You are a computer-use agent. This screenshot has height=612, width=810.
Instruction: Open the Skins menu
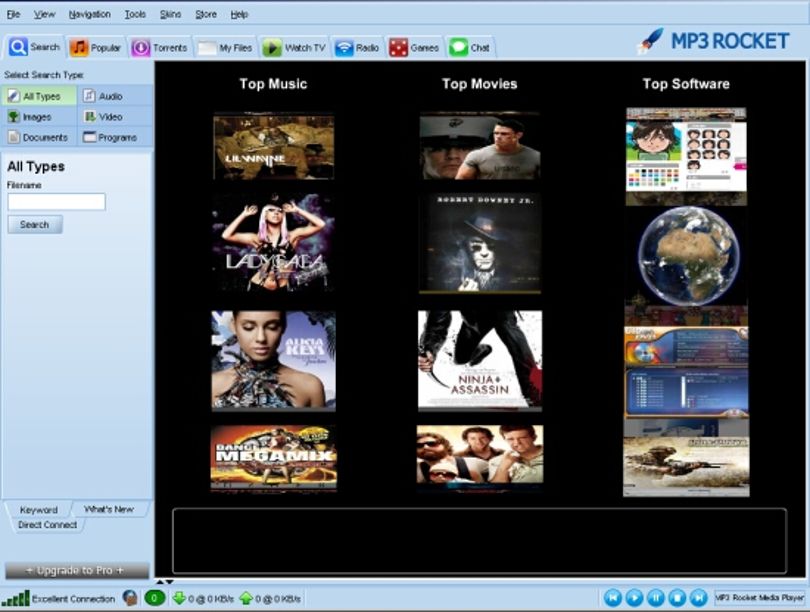click(x=170, y=14)
